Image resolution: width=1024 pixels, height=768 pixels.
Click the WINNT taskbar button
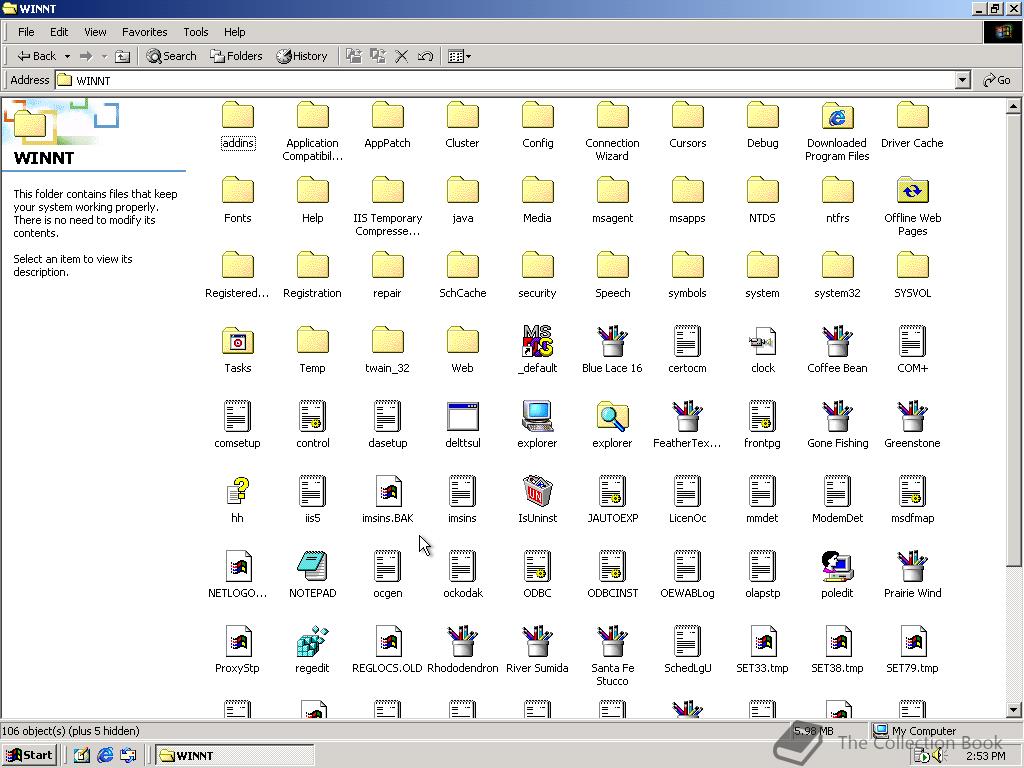234,756
